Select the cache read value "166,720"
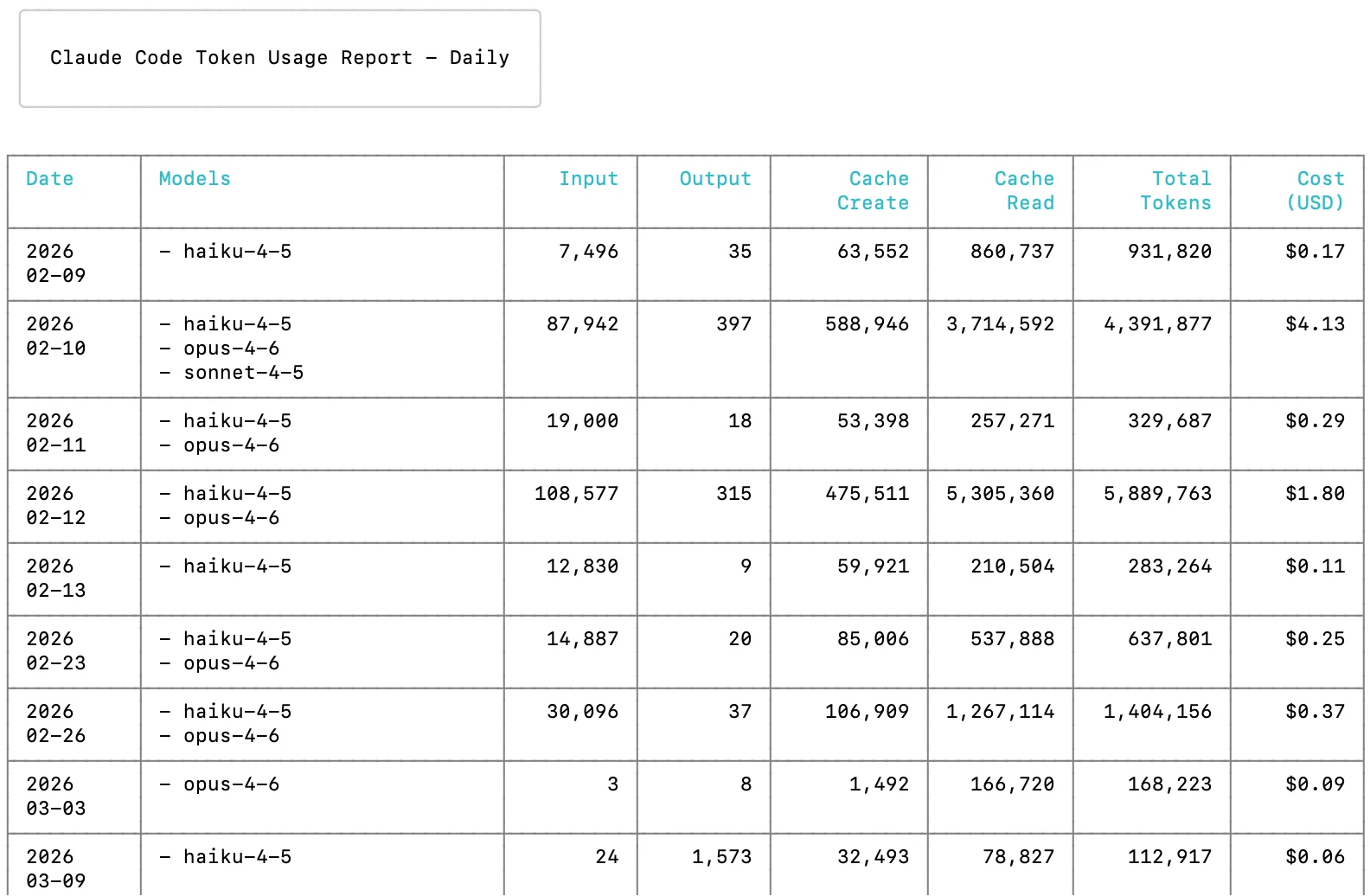Viewport: 1370px width, 896px height. pyautogui.click(x=1012, y=784)
